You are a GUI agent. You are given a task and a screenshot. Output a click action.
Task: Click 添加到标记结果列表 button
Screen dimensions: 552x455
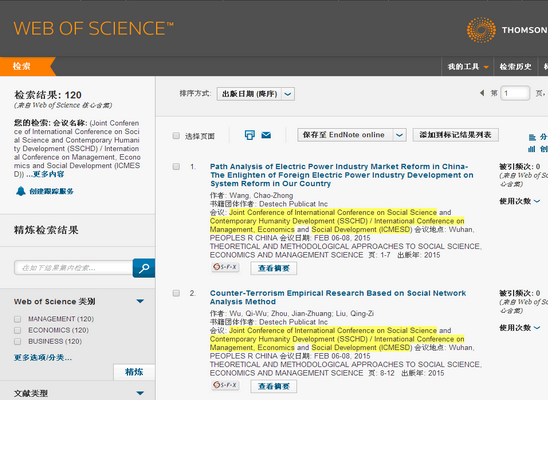[455, 135]
